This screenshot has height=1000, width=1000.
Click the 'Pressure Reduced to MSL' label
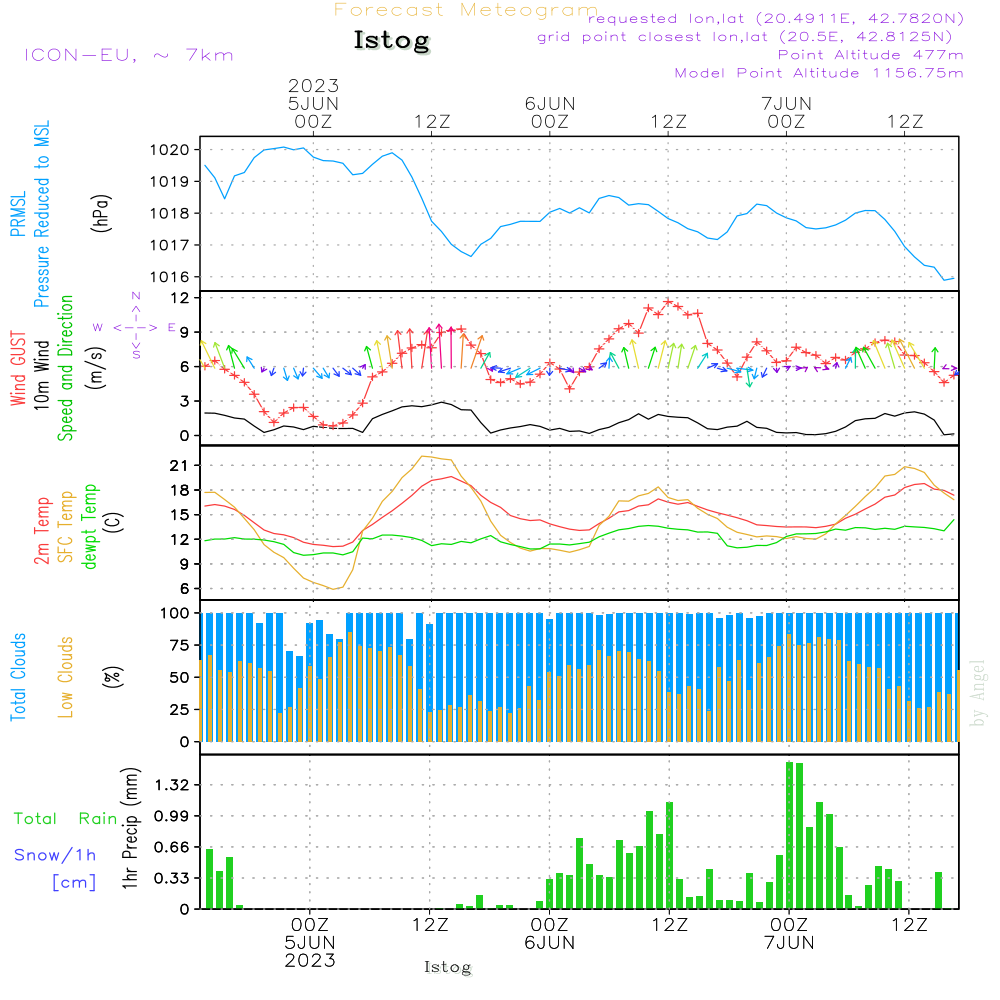[41, 214]
